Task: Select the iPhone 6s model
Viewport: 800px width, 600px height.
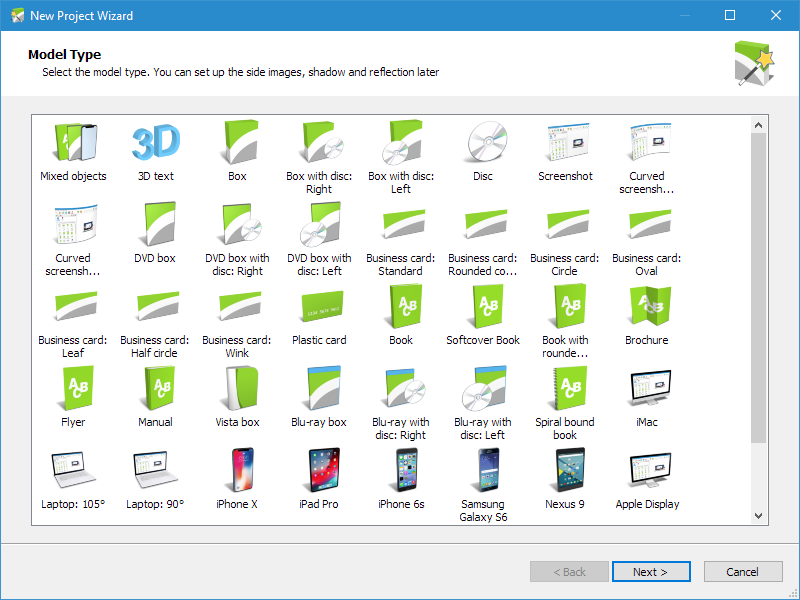Action: (401, 480)
